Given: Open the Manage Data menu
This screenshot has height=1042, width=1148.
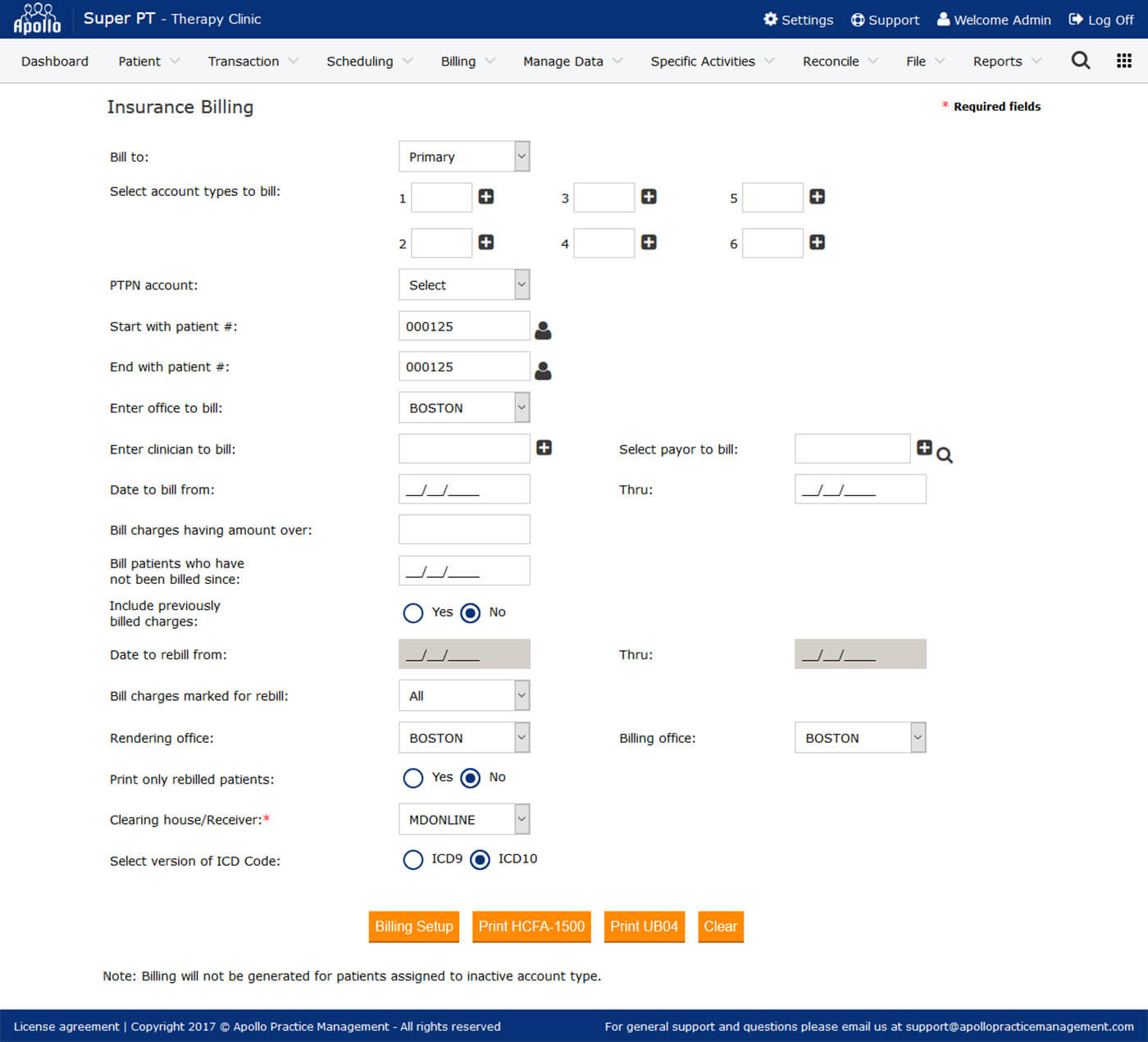Looking at the screenshot, I should 572,61.
